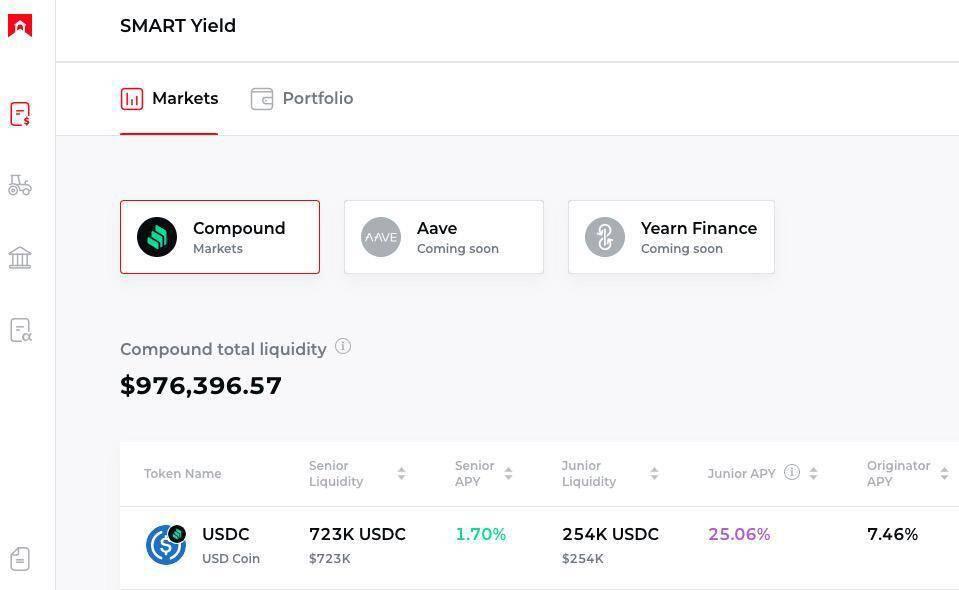Viewport: 959px width, 590px height.
Task: Sort by Originator APY column arrows
Action: pyautogui.click(x=944, y=474)
